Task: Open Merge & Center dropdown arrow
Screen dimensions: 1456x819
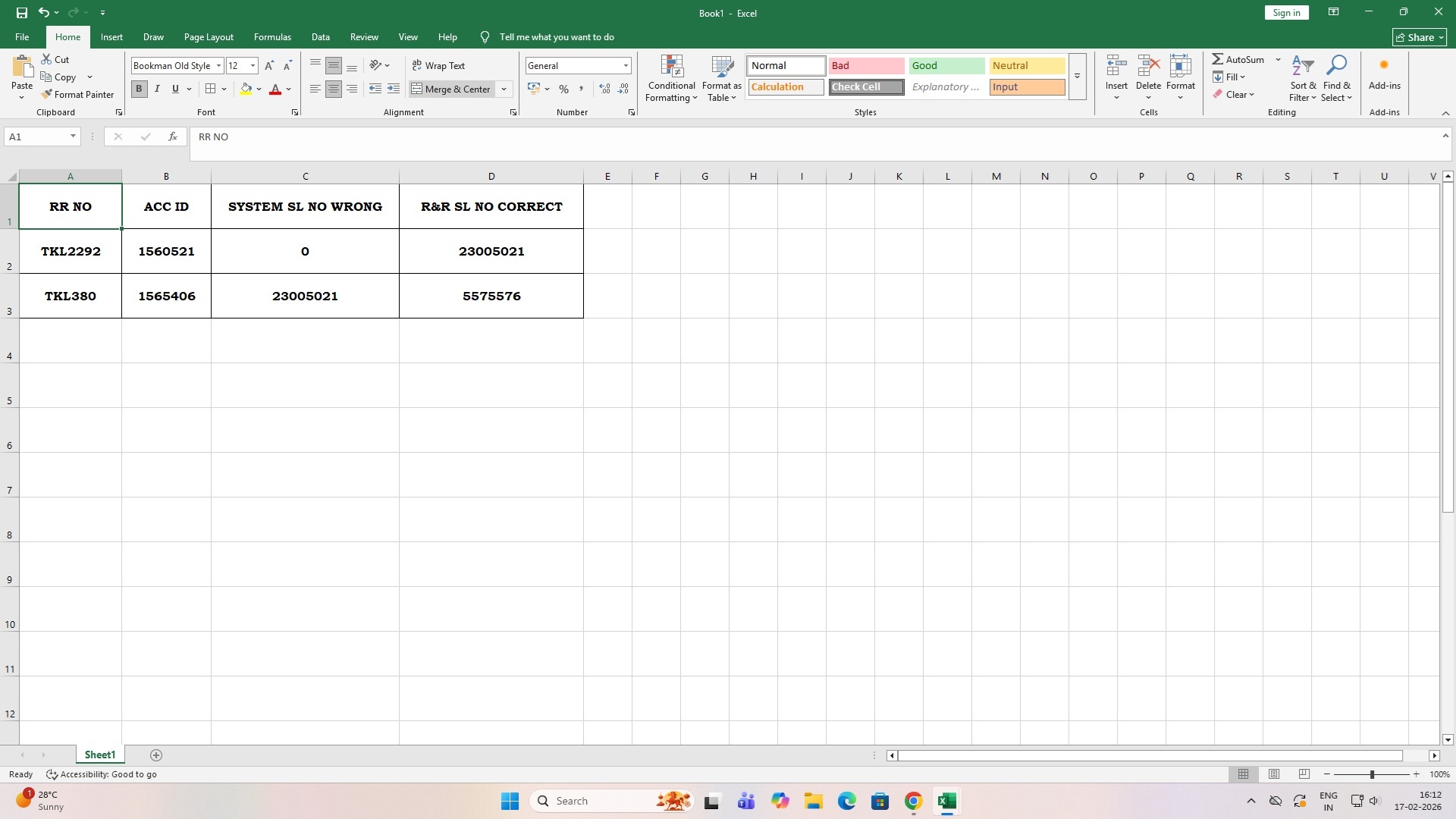Action: [x=504, y=89]
